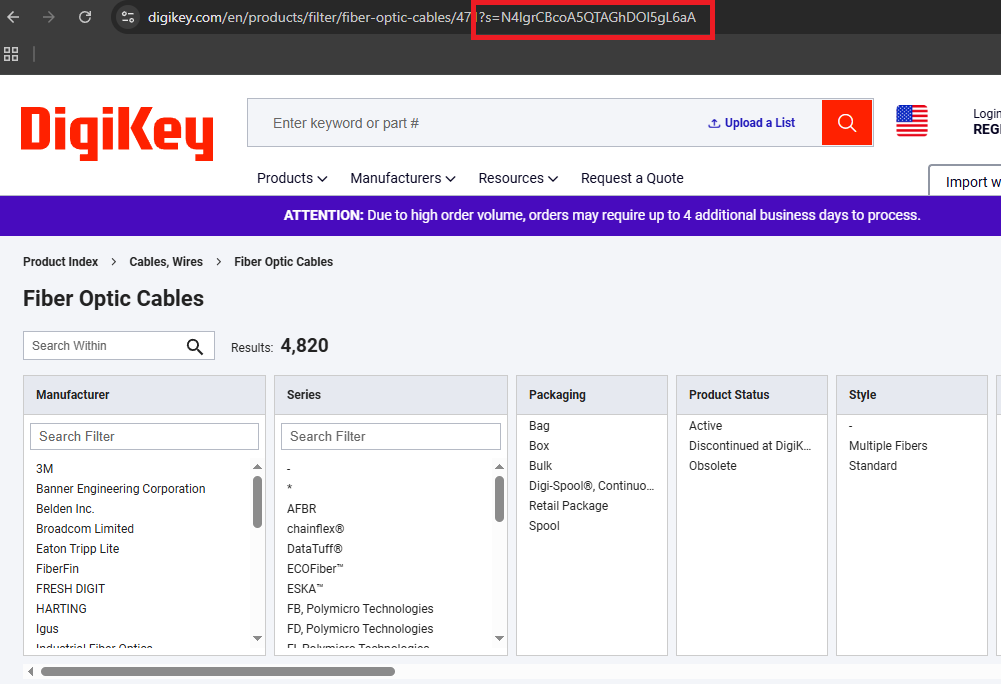1001x684 pixels.
Task: Open the 3M manufacturer link
Action: point(46,468)
